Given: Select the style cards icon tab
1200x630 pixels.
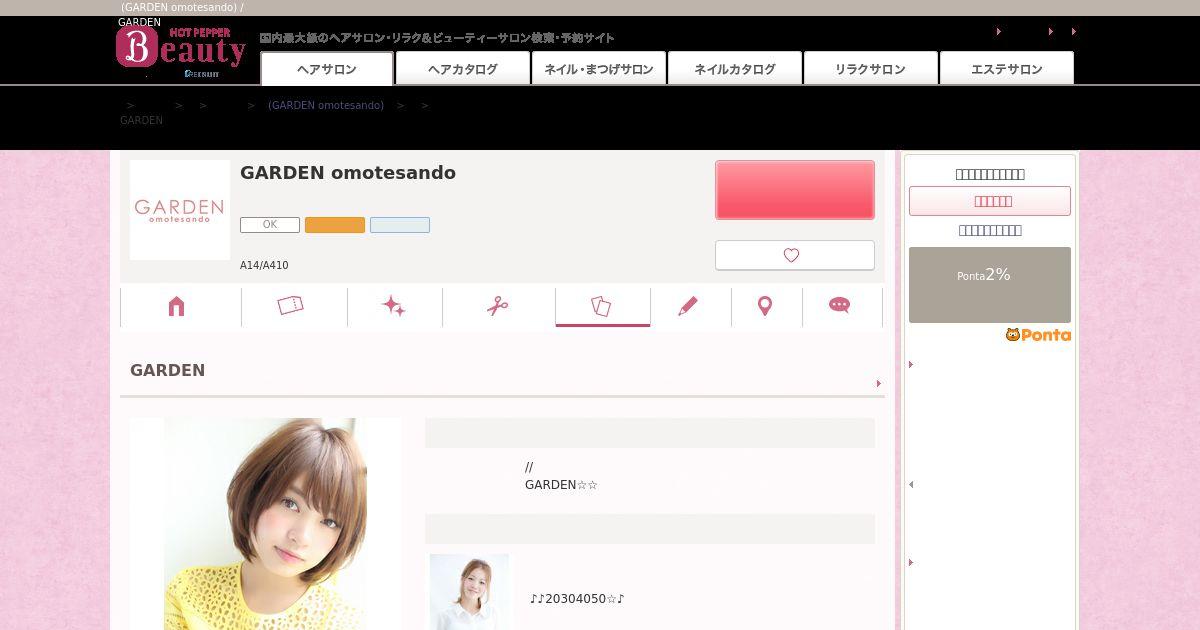Looking at the screenshot, I should tap(601, 306).
